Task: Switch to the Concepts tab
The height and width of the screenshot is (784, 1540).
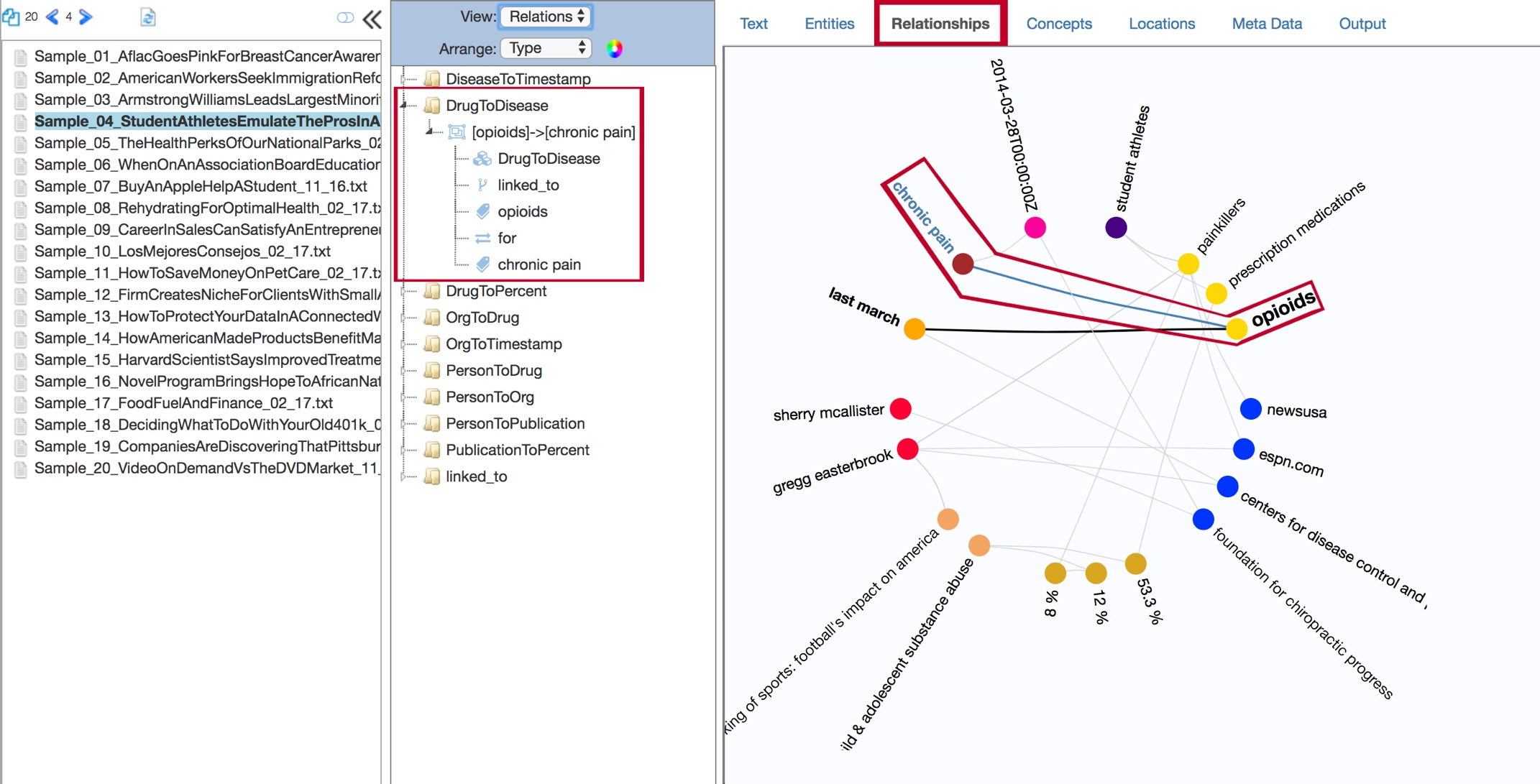Action: point(1058,24)
